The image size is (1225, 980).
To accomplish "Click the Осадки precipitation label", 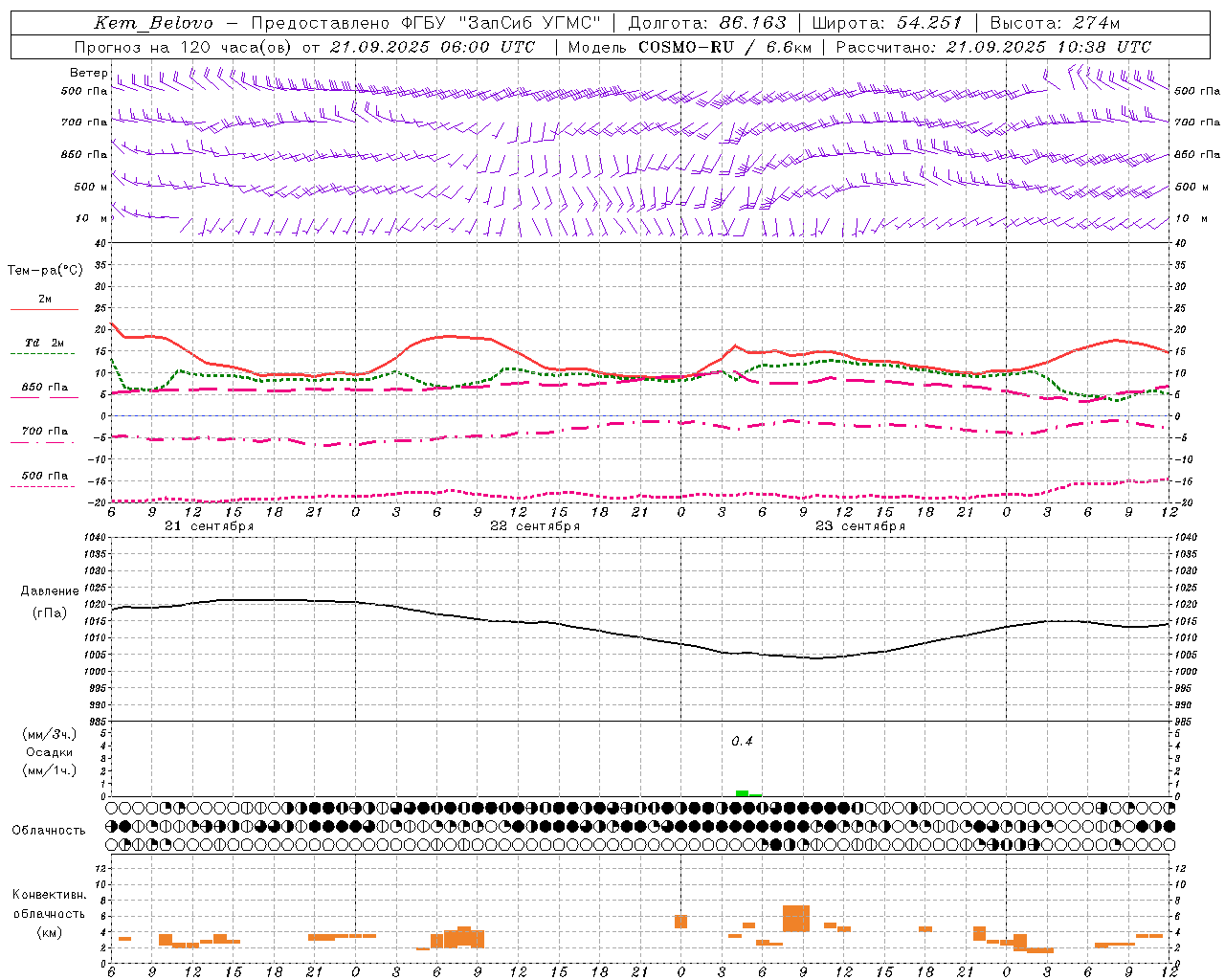I will [x=49, y=752].
